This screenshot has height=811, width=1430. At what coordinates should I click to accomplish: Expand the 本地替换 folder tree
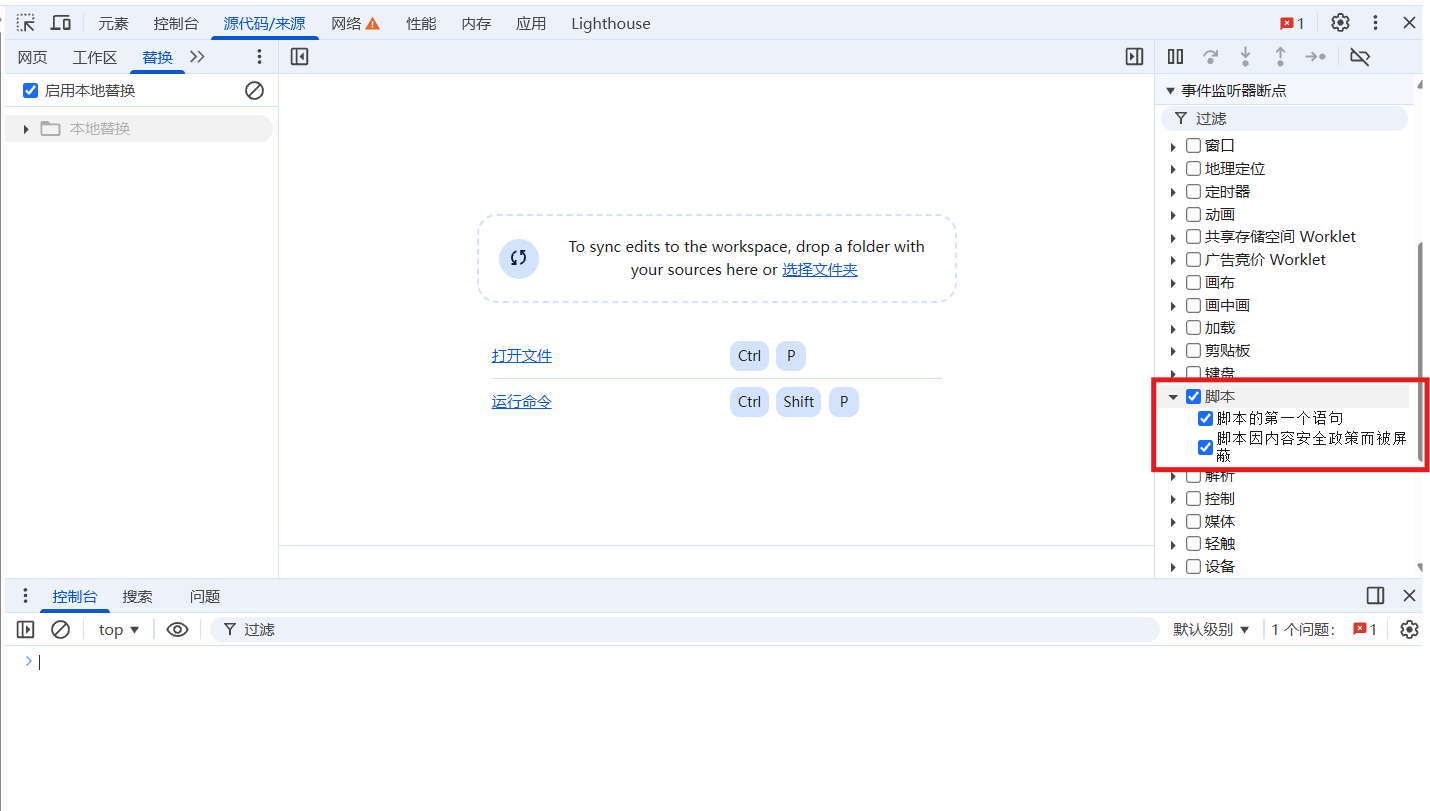[x=26, y=129]
